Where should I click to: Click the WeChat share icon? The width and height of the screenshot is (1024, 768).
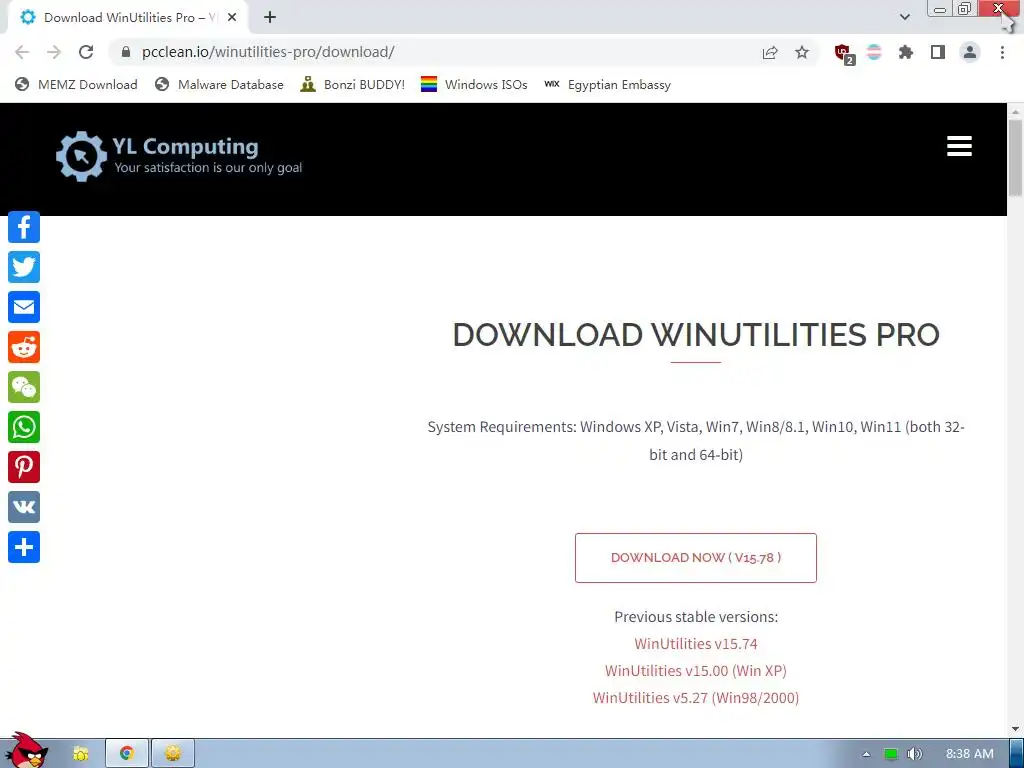click(24, 387)
